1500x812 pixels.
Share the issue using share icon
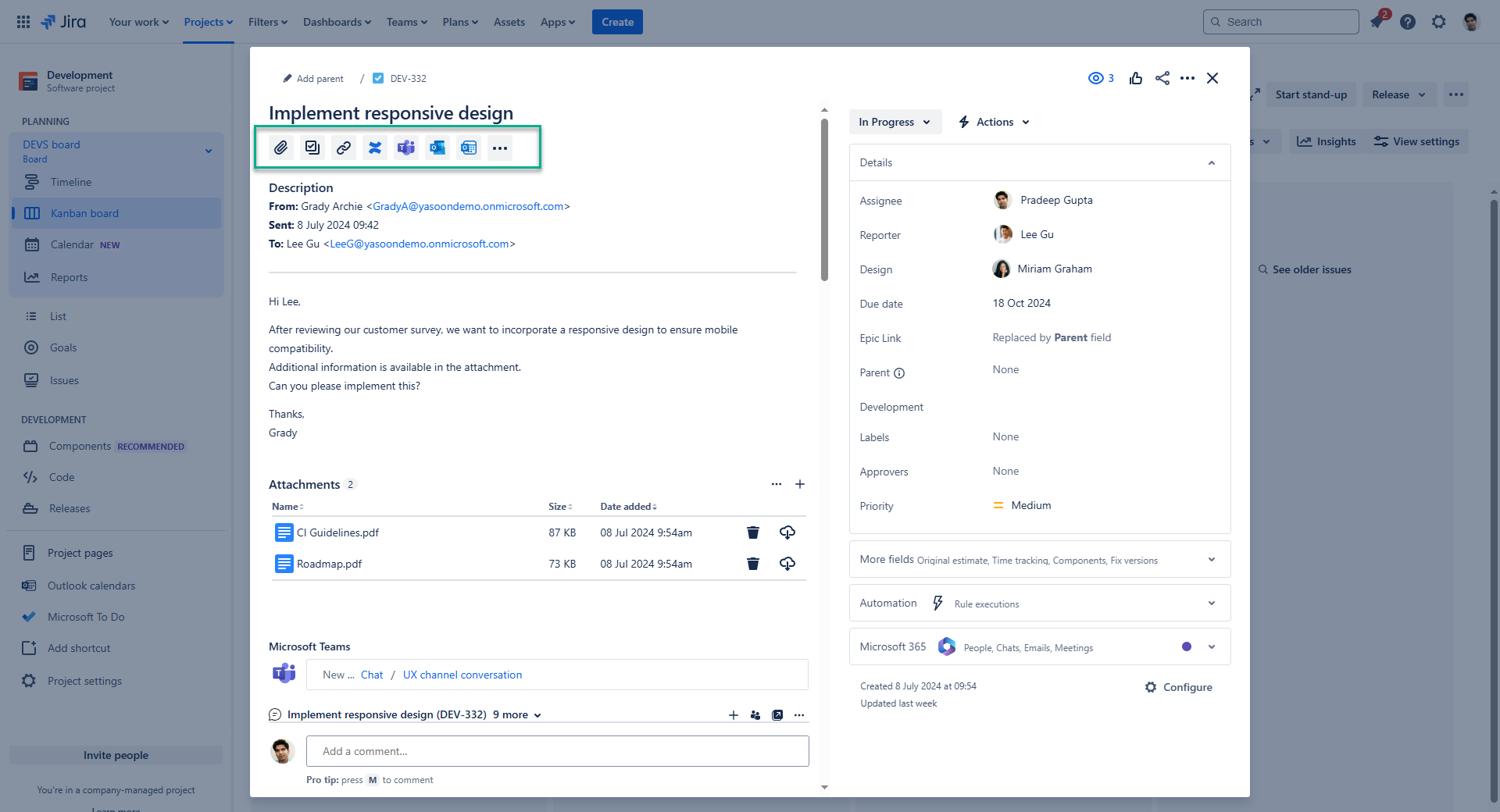[x=1162, y=78]
